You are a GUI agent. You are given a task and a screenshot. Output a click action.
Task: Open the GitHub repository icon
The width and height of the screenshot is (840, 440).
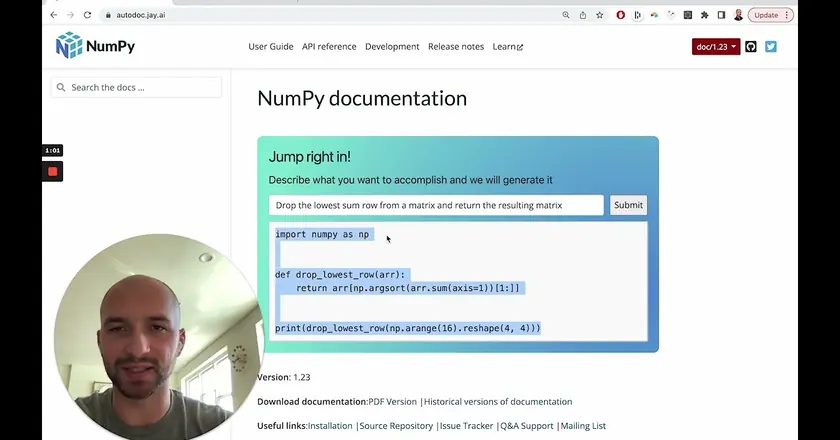coord(751,47)
